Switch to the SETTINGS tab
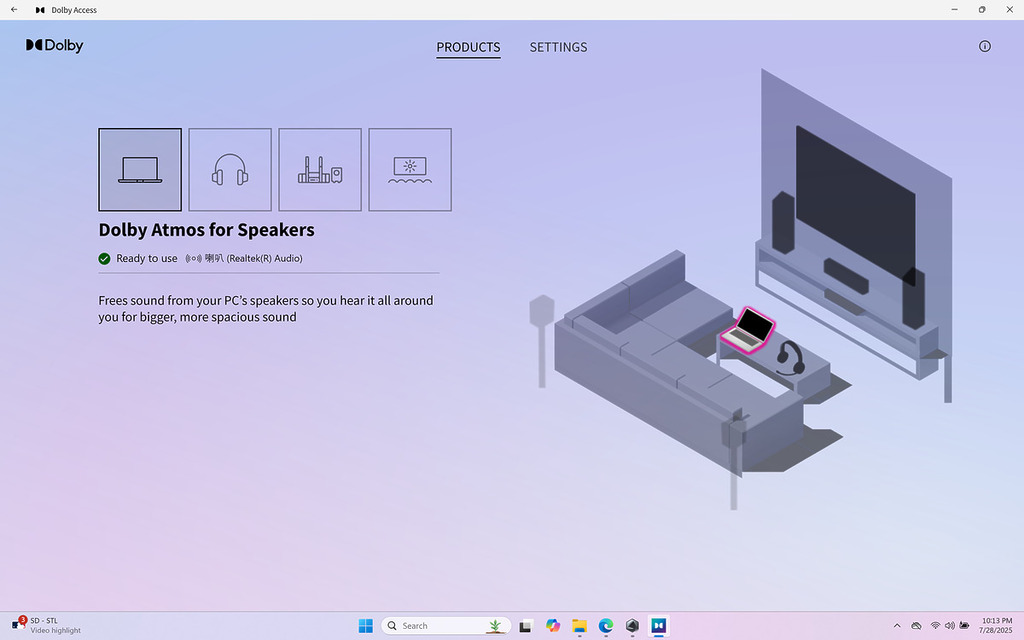 point(558,47)
